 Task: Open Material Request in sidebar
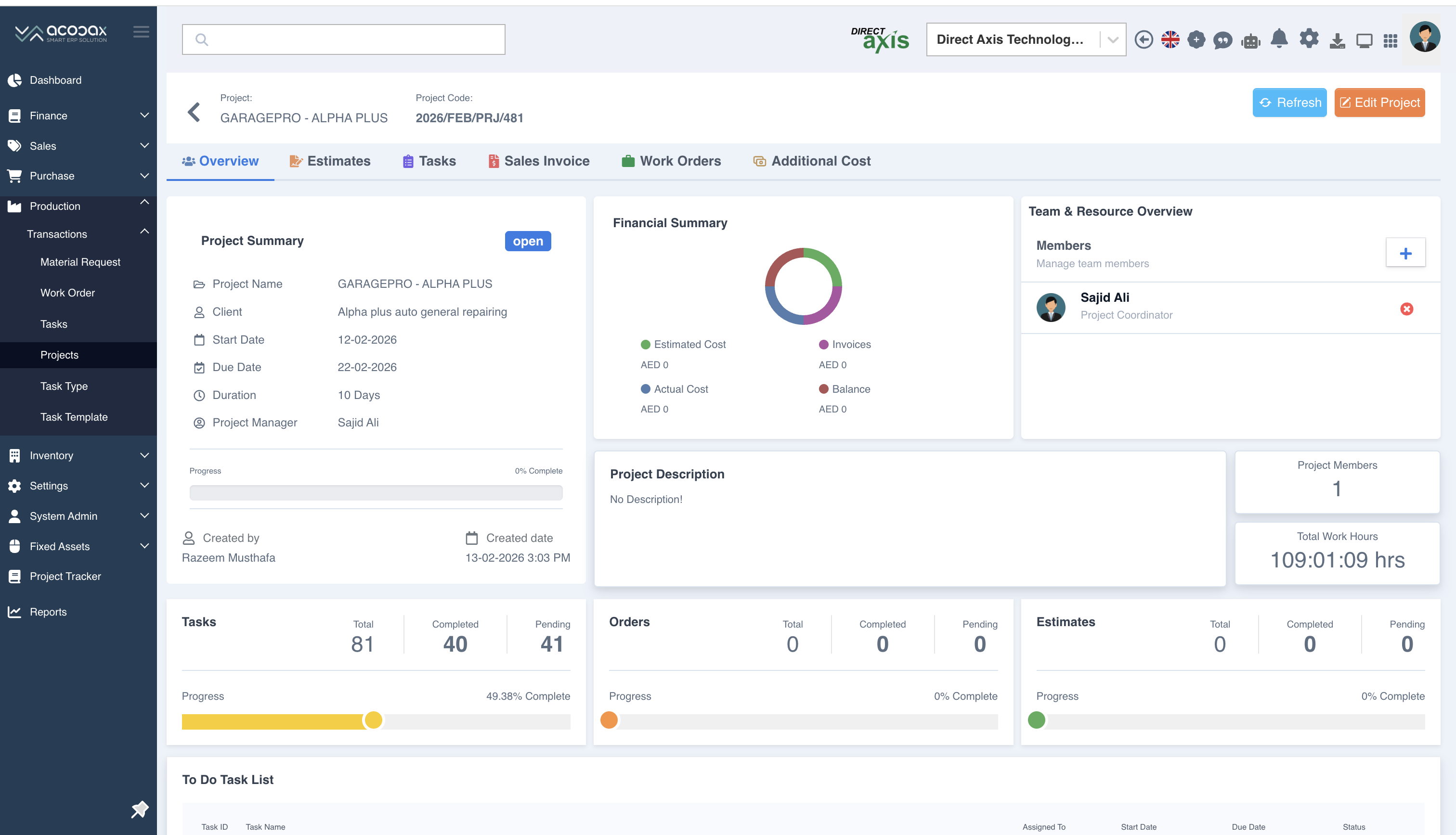coord(80,262)
